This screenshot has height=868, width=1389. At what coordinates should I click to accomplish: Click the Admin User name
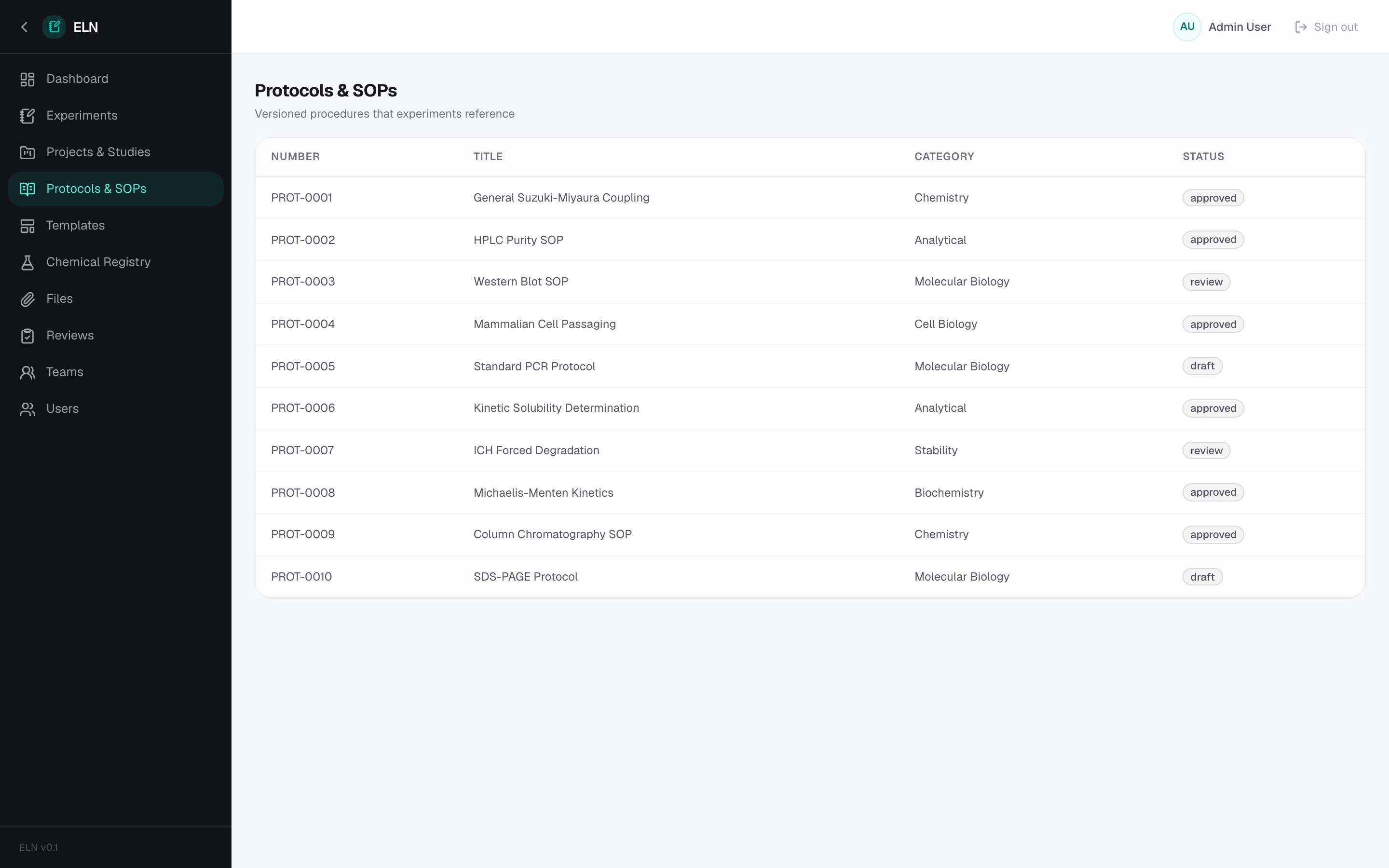1239,27
